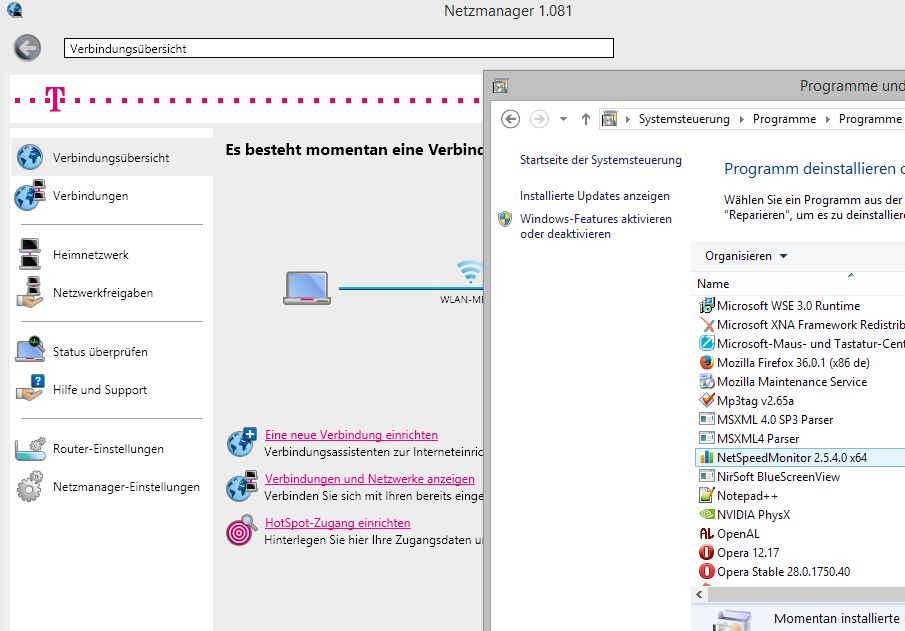This screenshot has width=905, height=631.
Task: Select the Netzwerkfreigaben sharing icon
Action: 28,293
